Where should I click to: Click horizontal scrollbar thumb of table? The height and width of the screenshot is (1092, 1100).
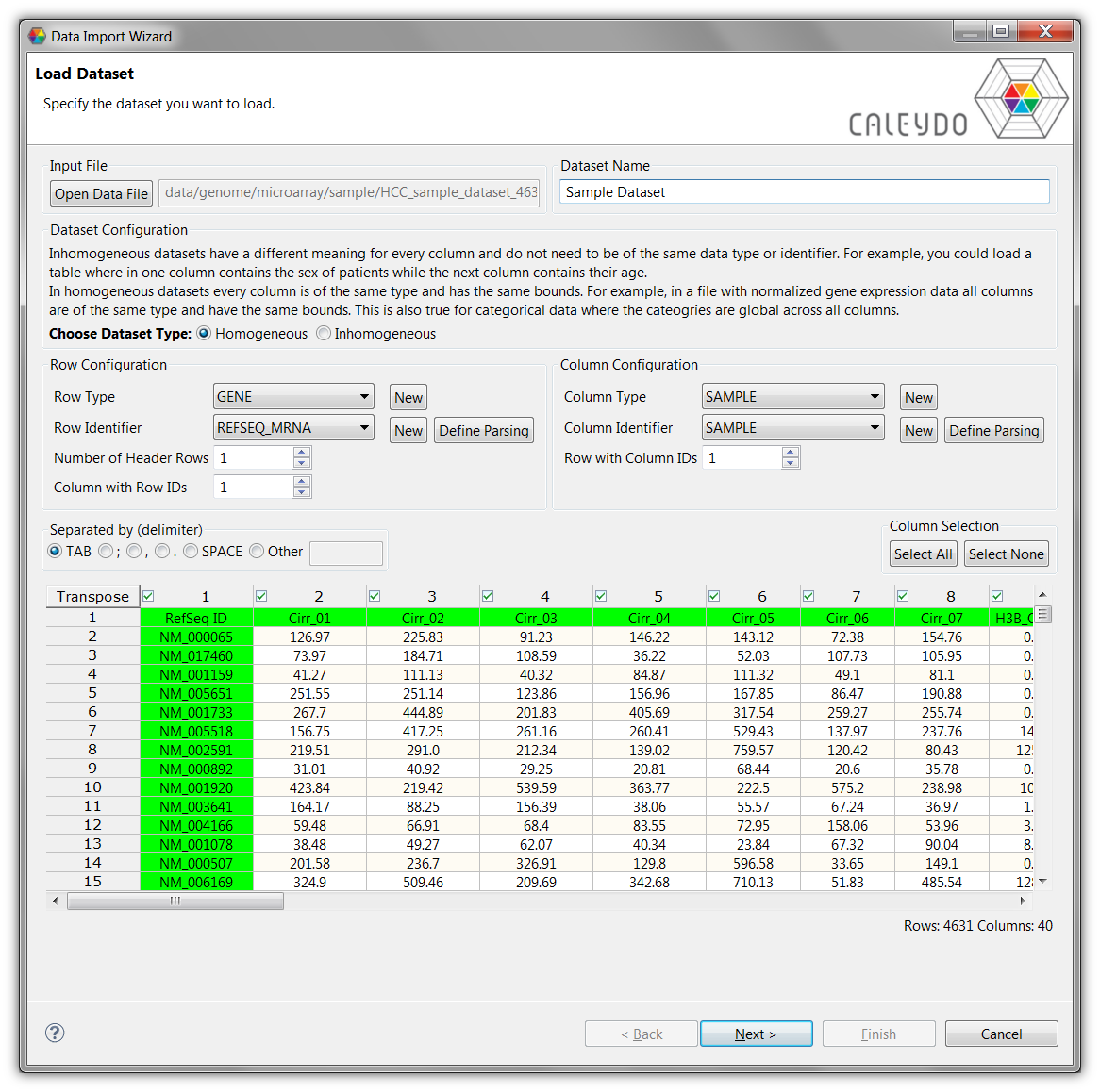pyautogui.click(x=175, y=901)
